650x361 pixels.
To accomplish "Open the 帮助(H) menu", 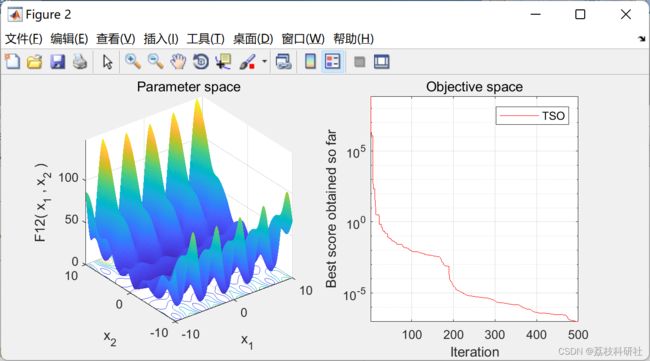I will point(354,39).
